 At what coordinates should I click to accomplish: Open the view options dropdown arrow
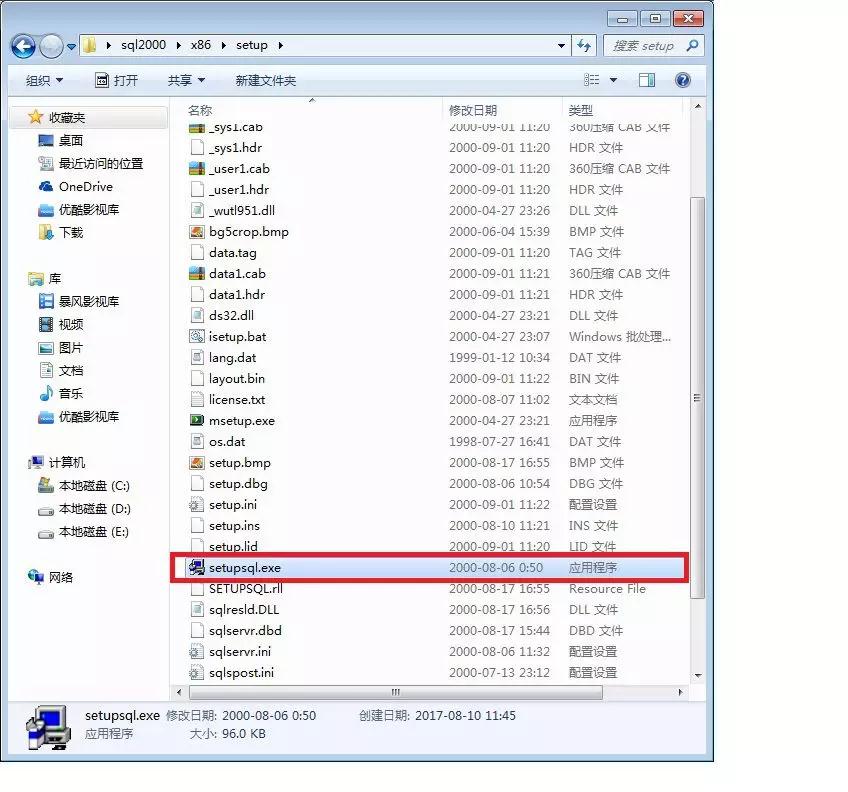point(613,80)
